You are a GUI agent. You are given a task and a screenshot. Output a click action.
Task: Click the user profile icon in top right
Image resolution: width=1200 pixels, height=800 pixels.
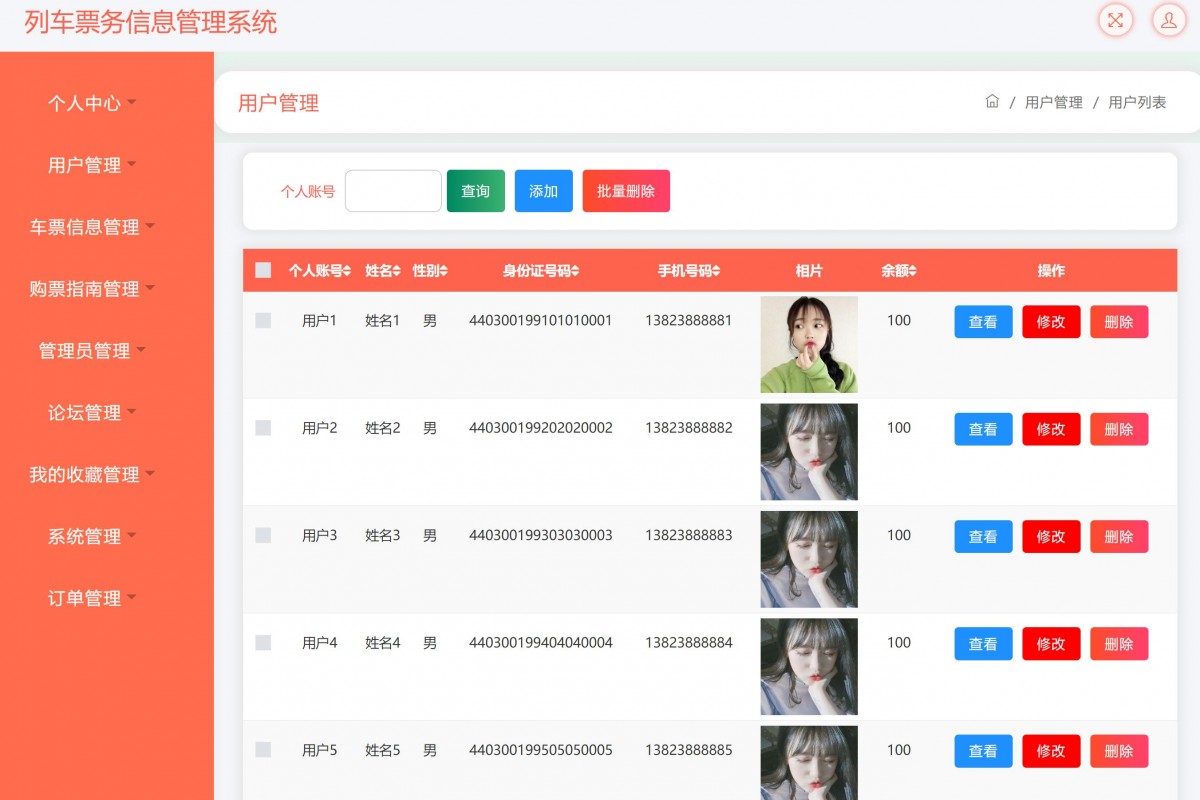(x=1169, y=20)
